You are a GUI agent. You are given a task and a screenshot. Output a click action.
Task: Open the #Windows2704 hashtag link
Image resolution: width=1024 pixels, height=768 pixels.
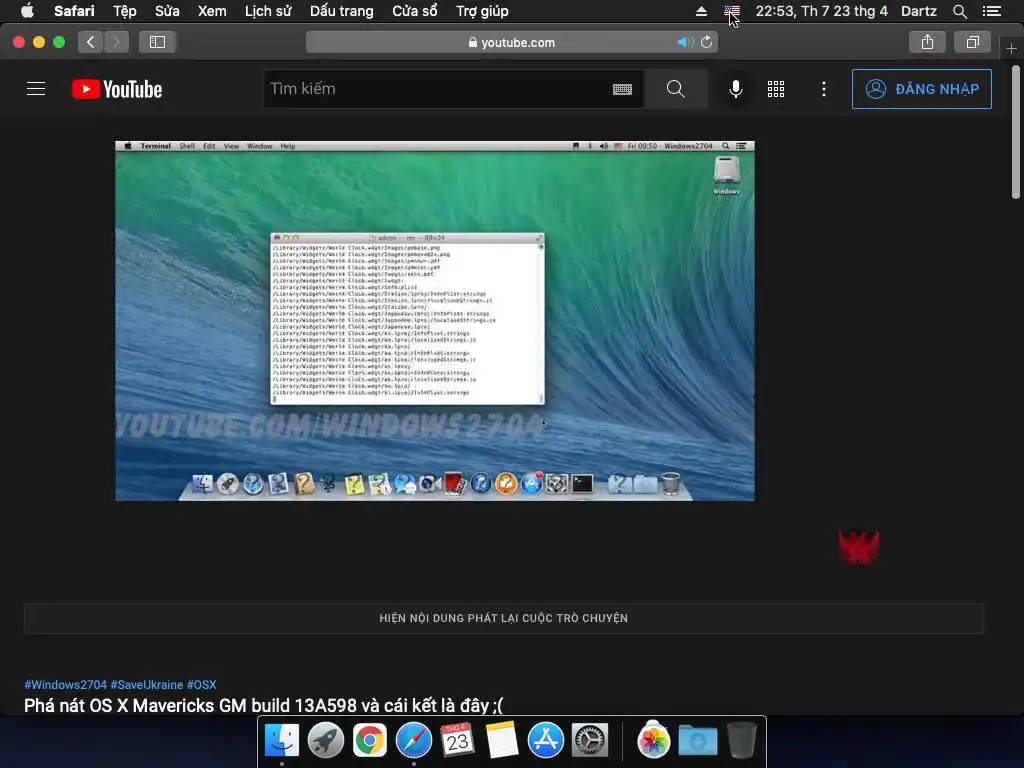coord(65,684)
